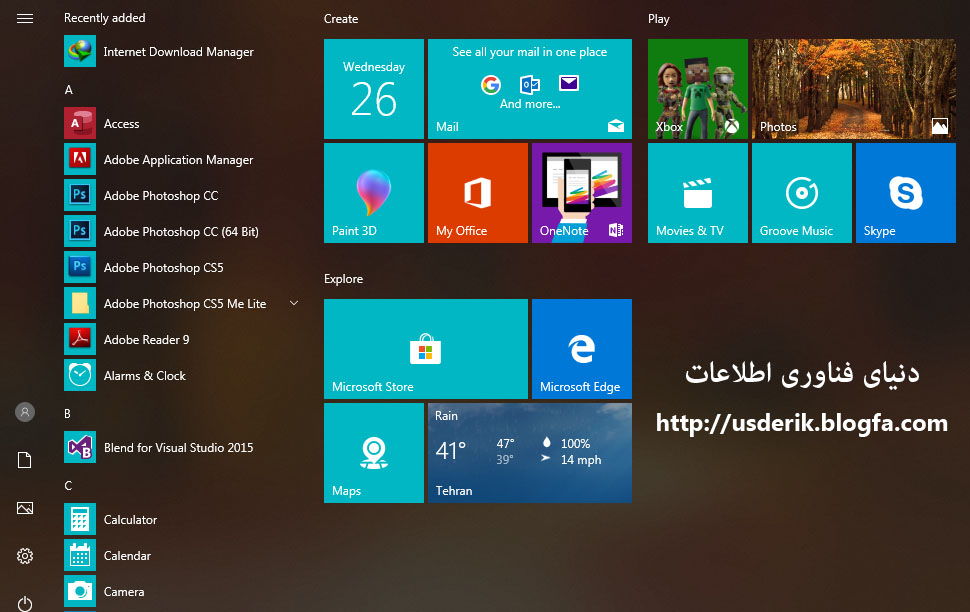Screen dimensions: 970x612
Task: Click the Power icon in sidebar
Action: point(25,603)
